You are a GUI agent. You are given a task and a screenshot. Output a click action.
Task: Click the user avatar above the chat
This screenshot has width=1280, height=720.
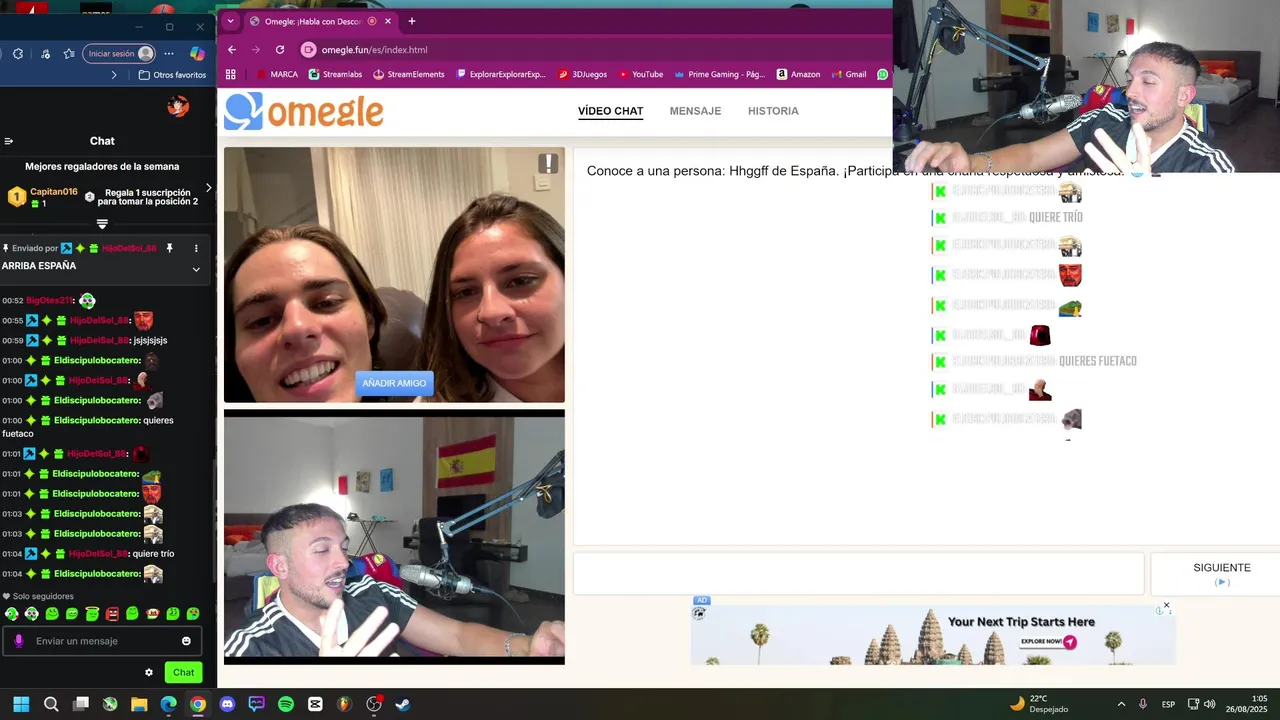click(178, 106)
